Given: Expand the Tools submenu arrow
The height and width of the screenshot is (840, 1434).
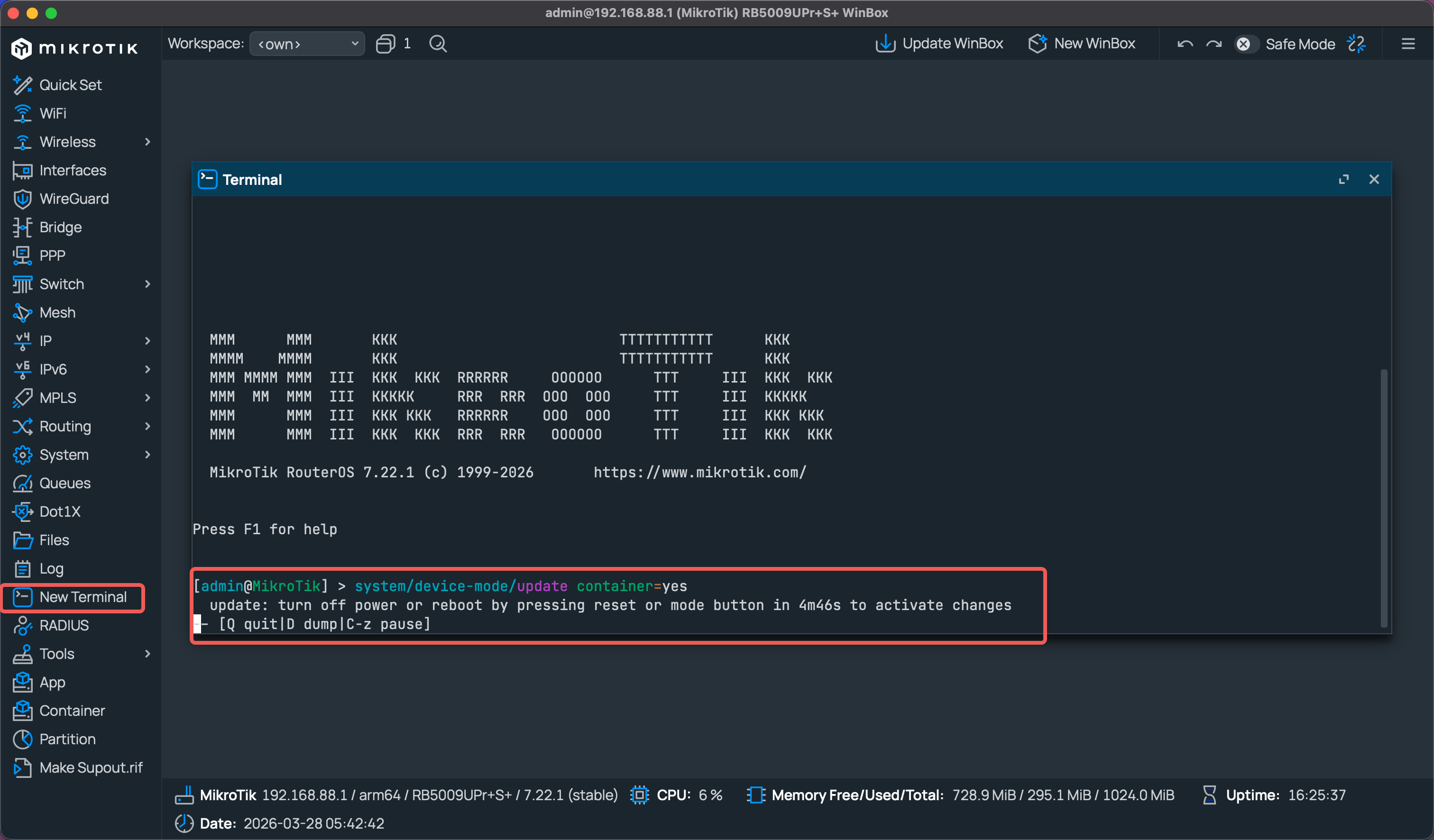Looking at the screenshot, I should [147, 653].
